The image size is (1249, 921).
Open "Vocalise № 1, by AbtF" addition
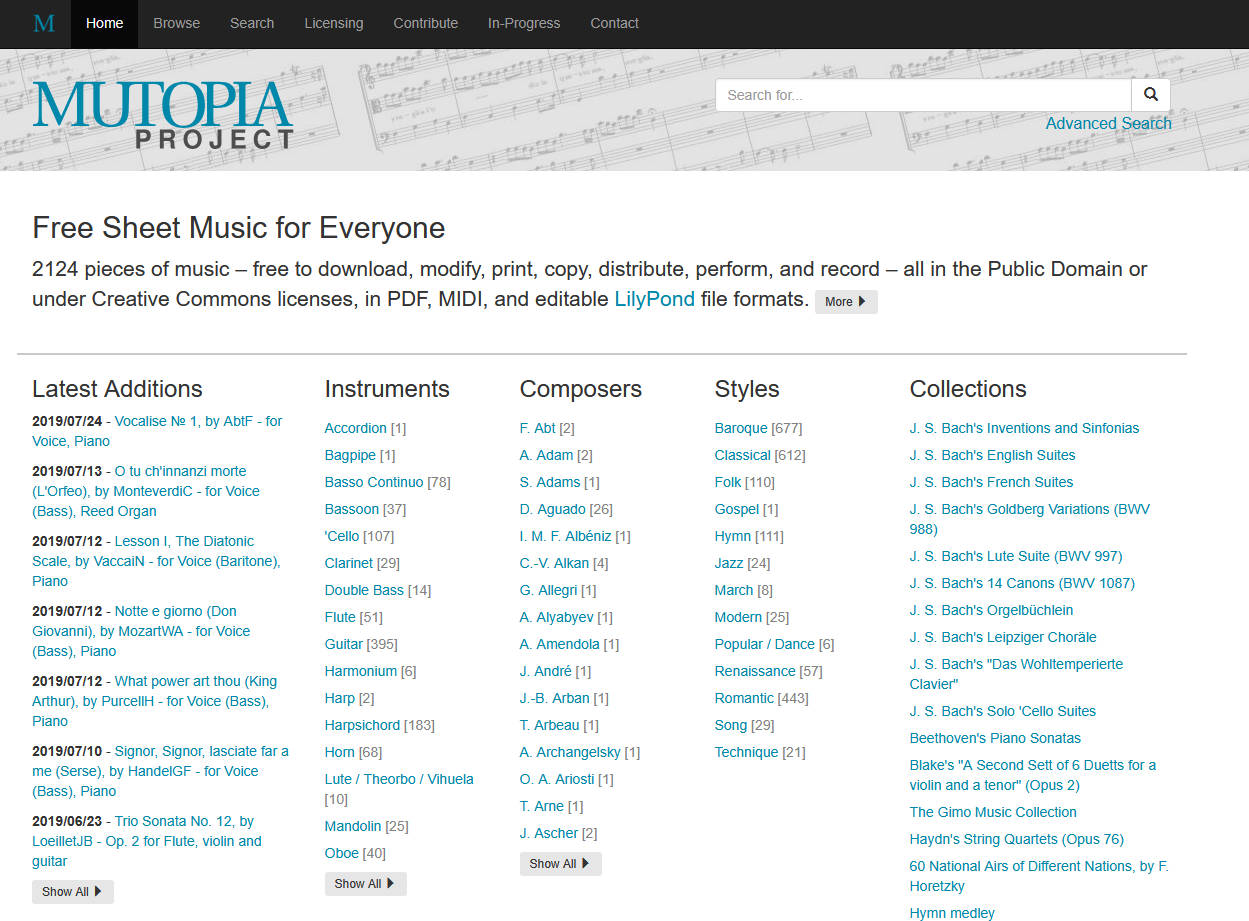[x=196, y=421]
